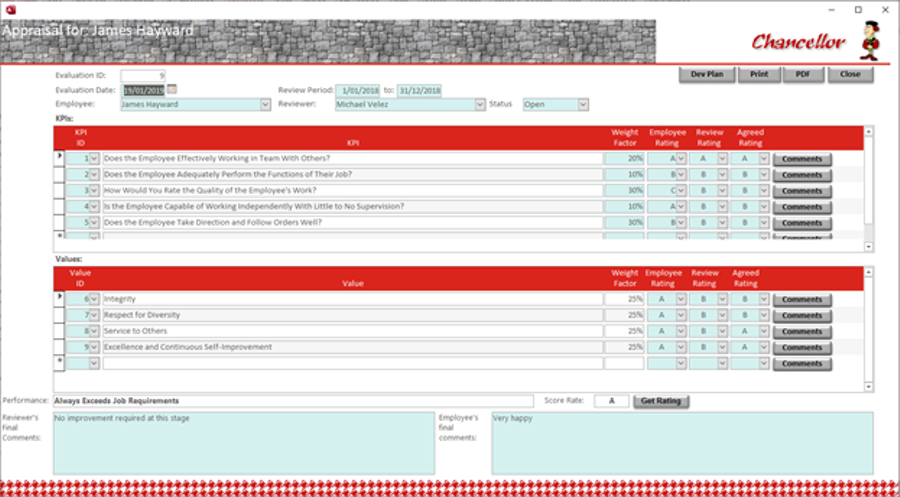The width and height of the screenshot is (900, 497).
Task: Open Employee Rating dropdown for Respect for Diversity
Action: pos(681,315)
